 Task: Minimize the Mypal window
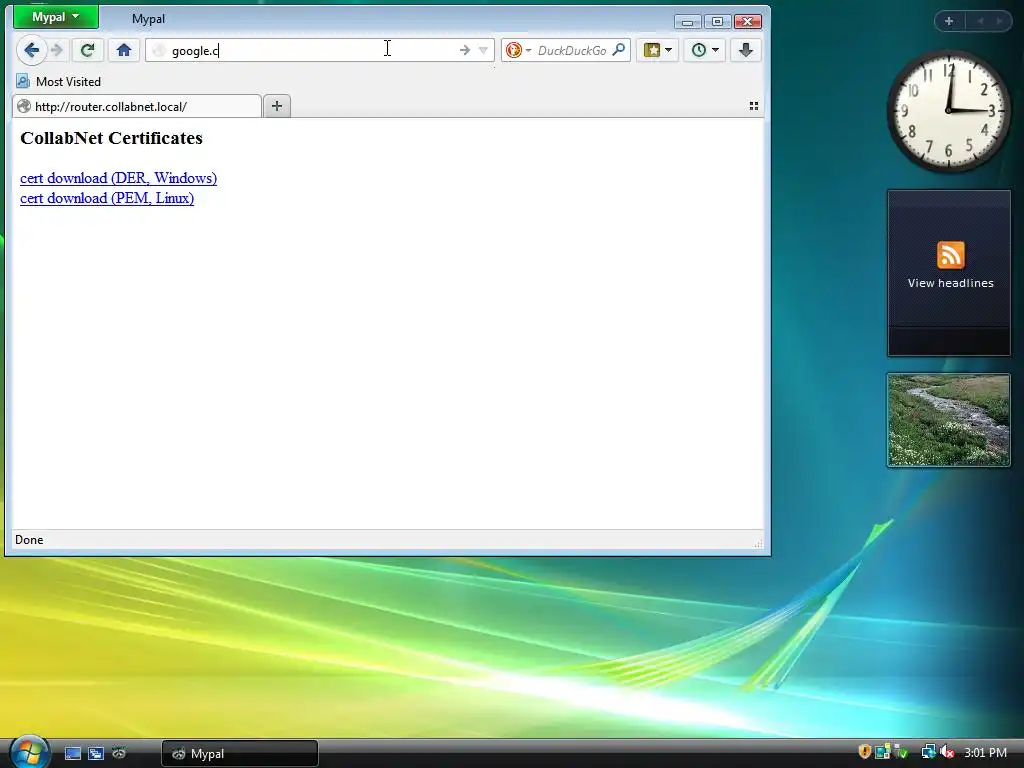688,22
